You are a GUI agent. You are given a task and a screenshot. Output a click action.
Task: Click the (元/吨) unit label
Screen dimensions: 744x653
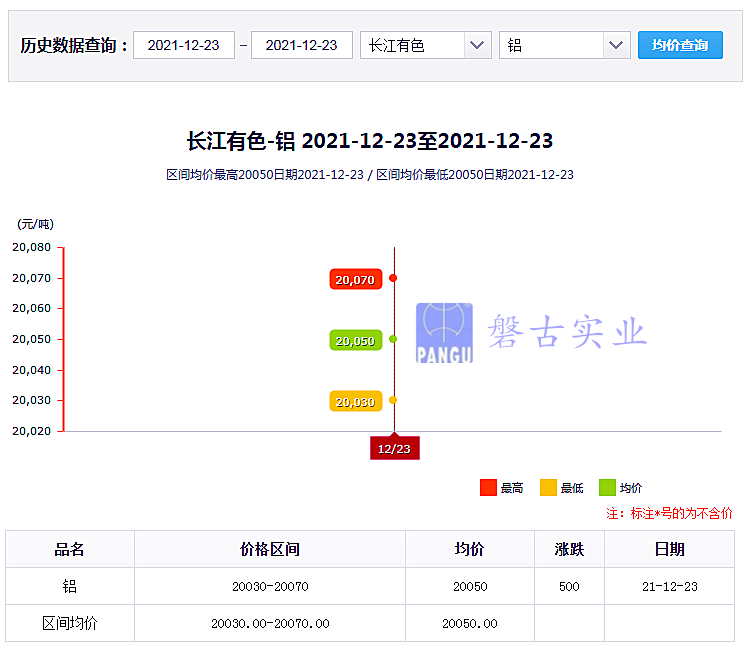(x=36, y=224)
